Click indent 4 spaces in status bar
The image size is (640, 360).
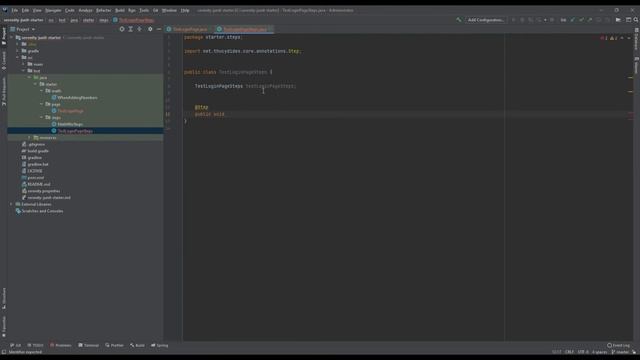600,352
